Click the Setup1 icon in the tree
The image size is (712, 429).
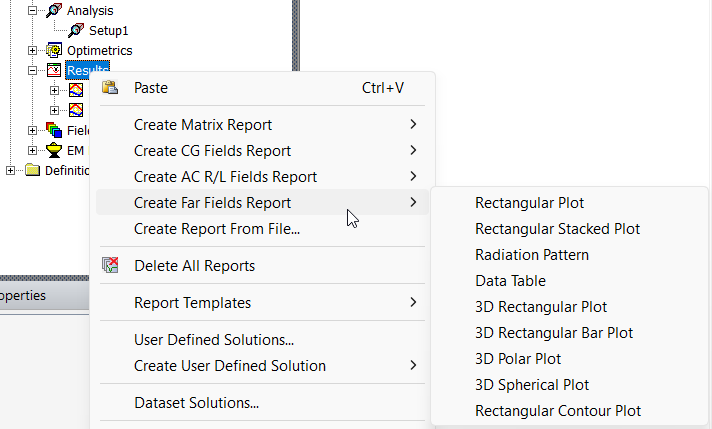point(76,30)
